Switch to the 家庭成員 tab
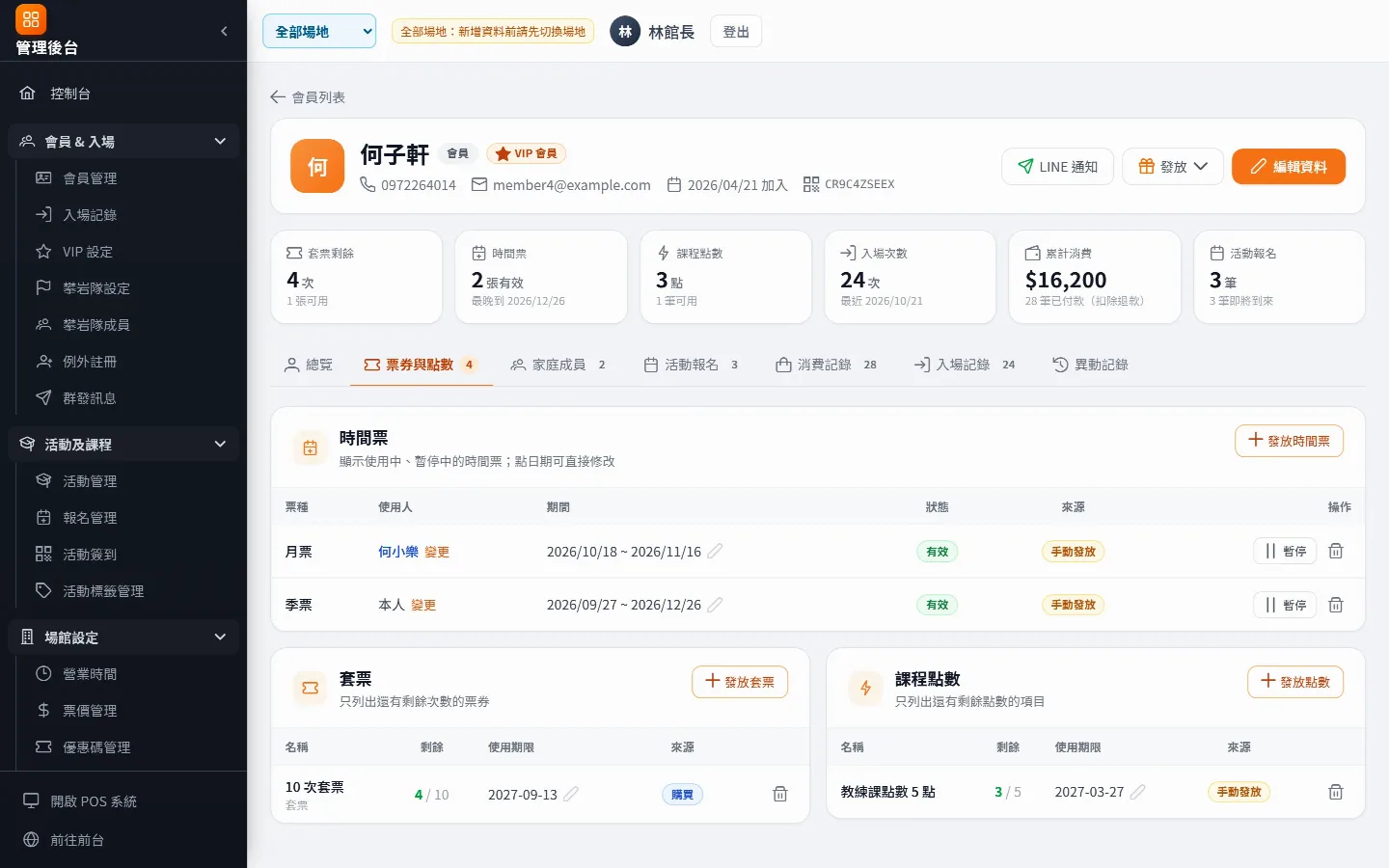The image size is (1389, 868). pyautogui.click(x=558, y=365)
